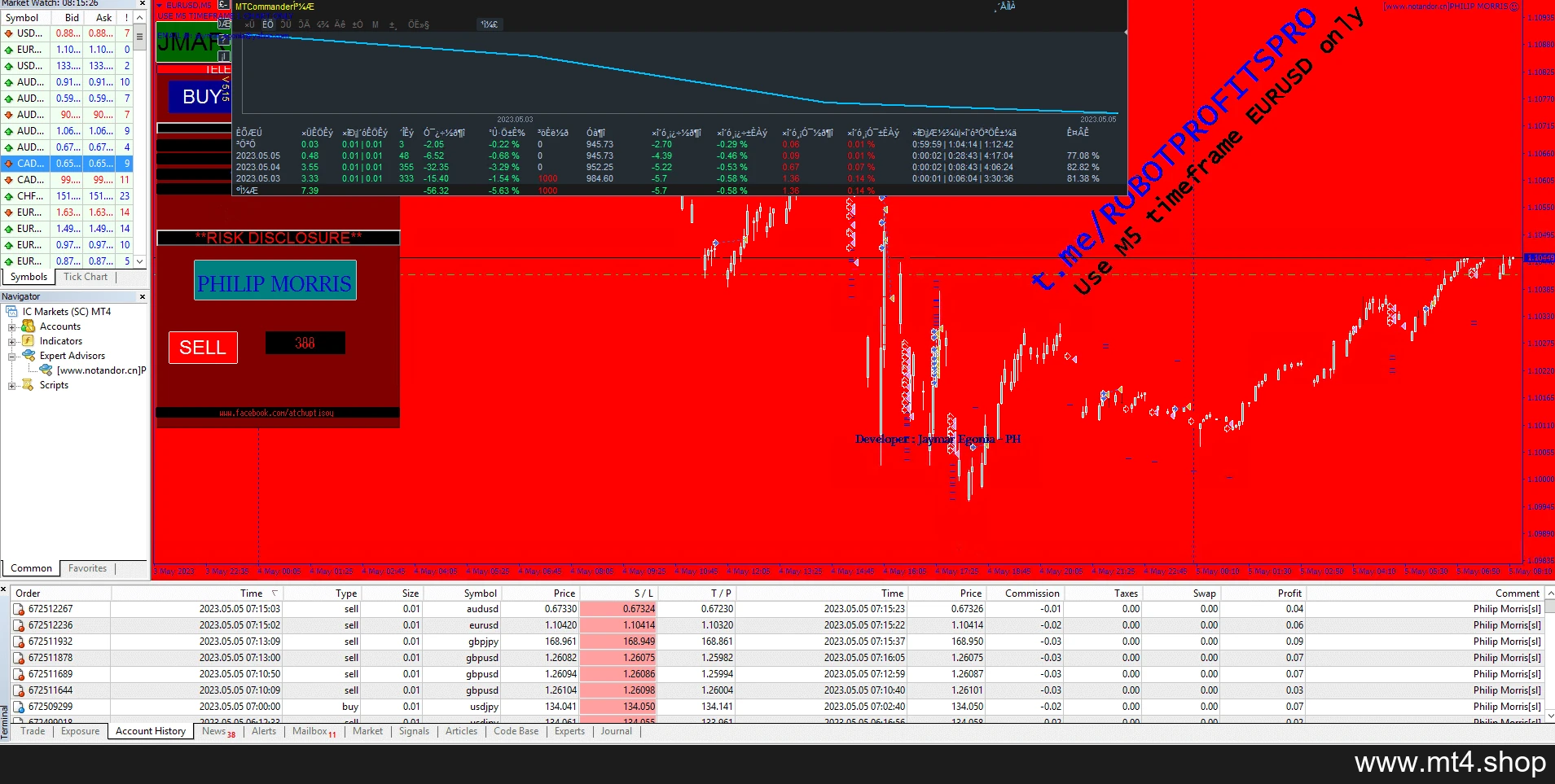Viewport: 1555px width, 784px height.
Task: Open the Common tab in Navigator
Action: (x=32, y=568)
